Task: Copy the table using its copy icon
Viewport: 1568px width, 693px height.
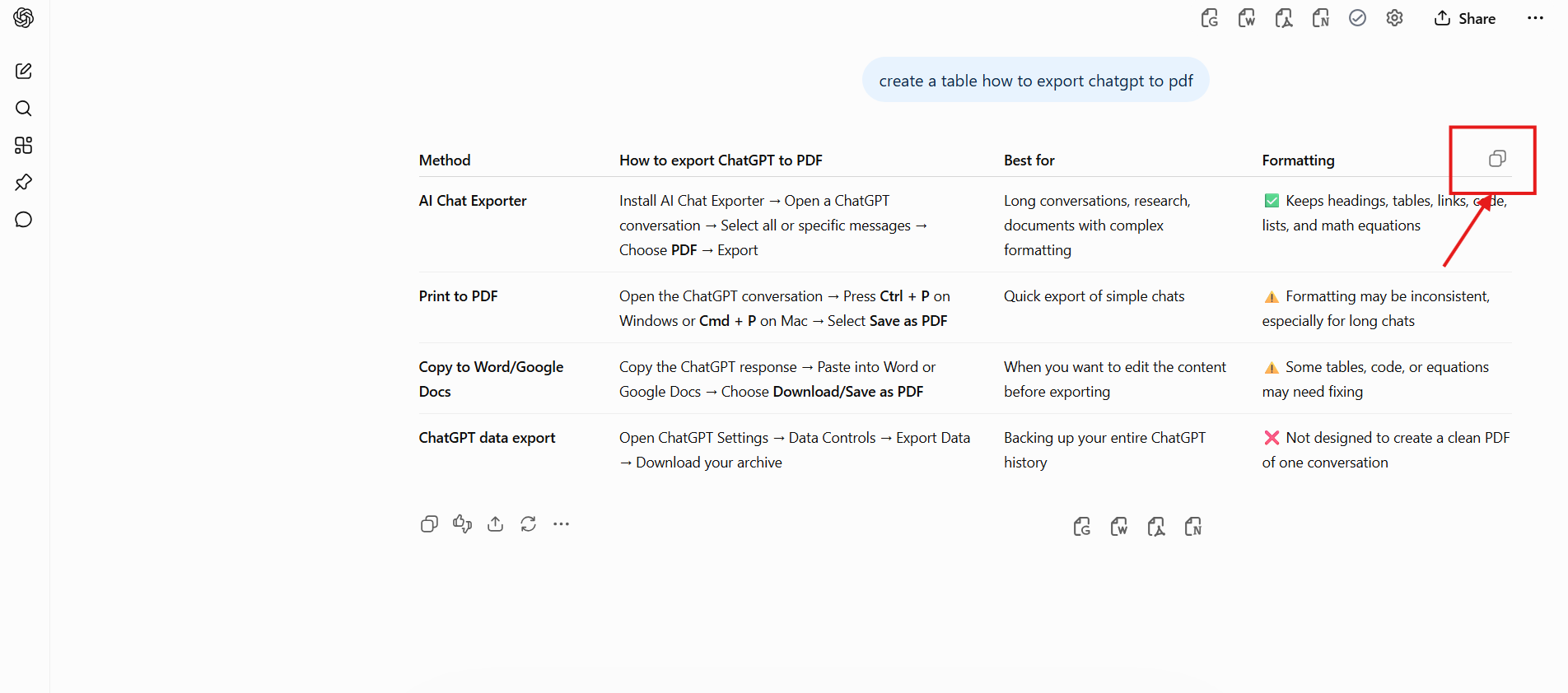Action: [1497, 159]
